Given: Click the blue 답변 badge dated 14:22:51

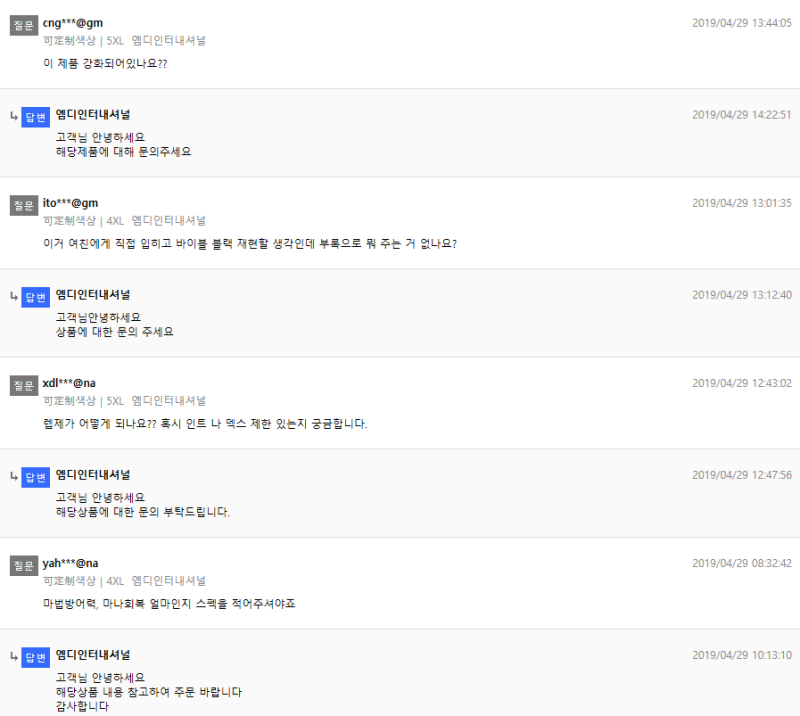Looking at the screenshot, I should point(35,117).
